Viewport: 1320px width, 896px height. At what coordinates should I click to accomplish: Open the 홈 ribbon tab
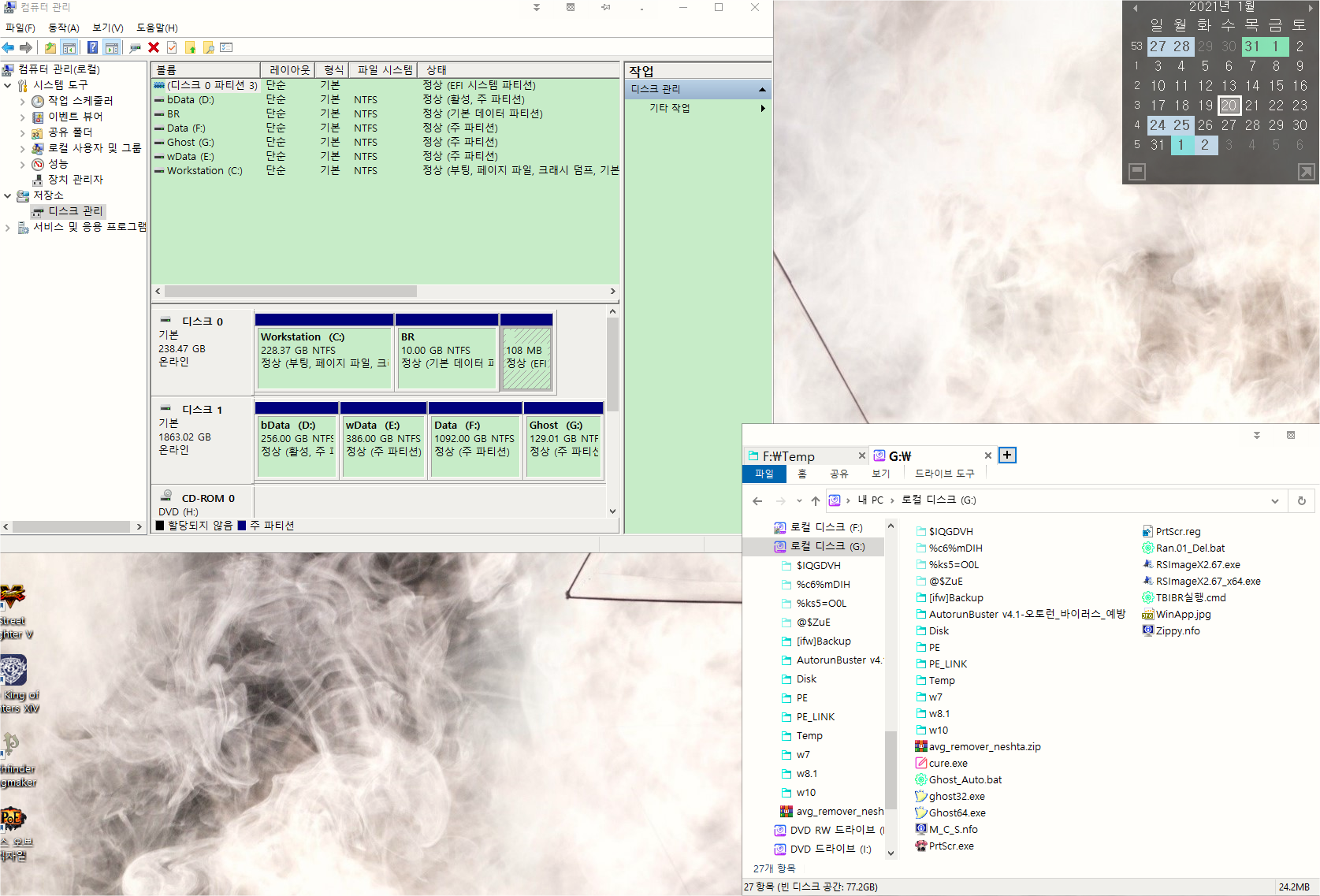pyautogui.click(x=802, y=474)
